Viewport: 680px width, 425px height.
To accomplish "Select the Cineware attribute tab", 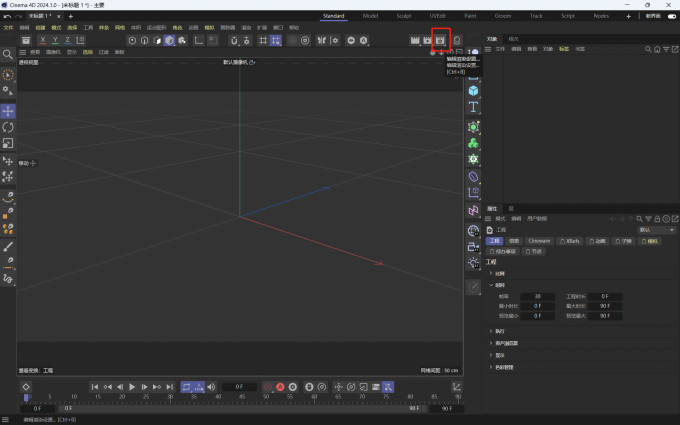I will pos(539,241).
